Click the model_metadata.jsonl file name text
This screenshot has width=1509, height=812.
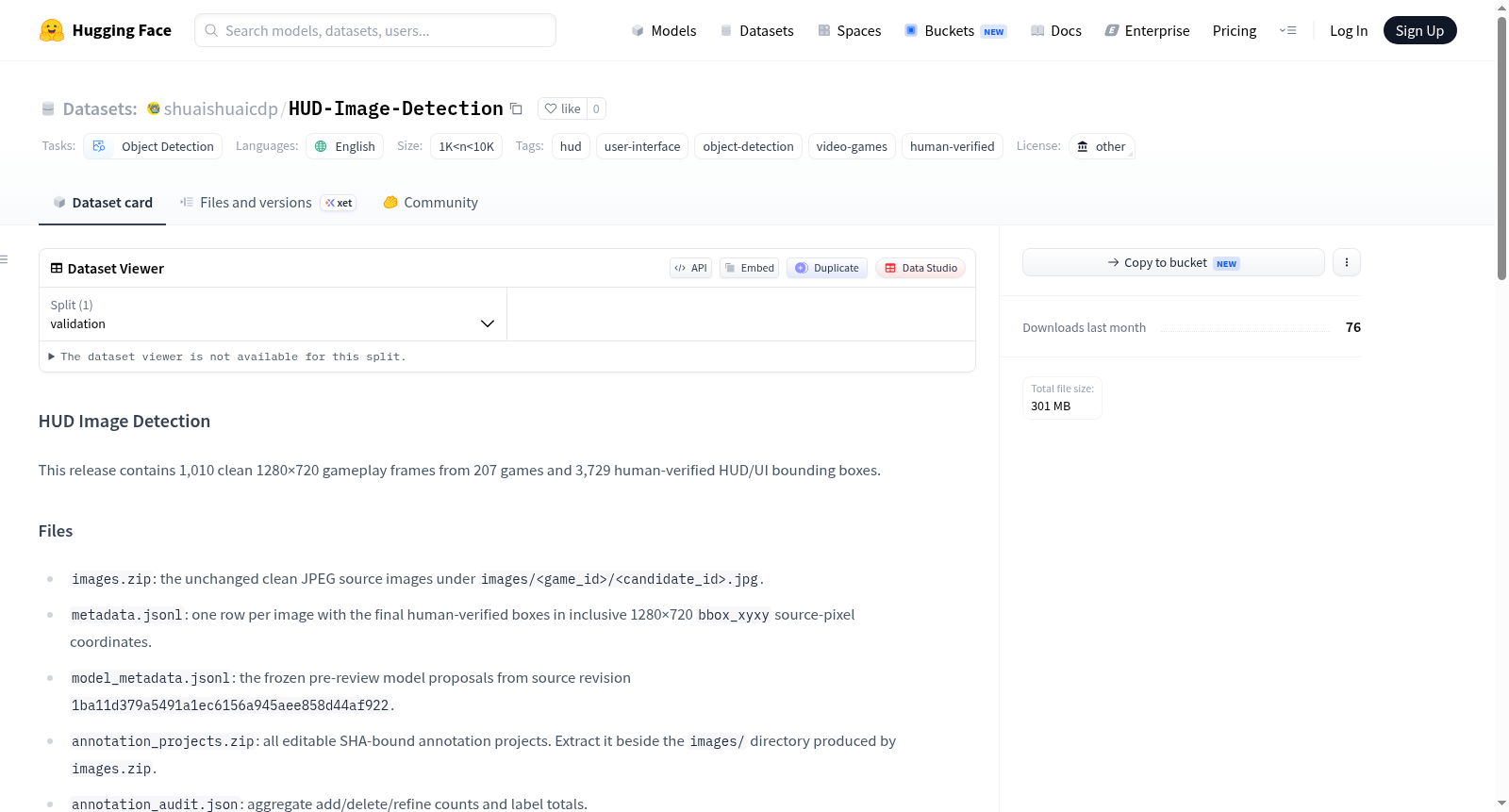[151, 678]
